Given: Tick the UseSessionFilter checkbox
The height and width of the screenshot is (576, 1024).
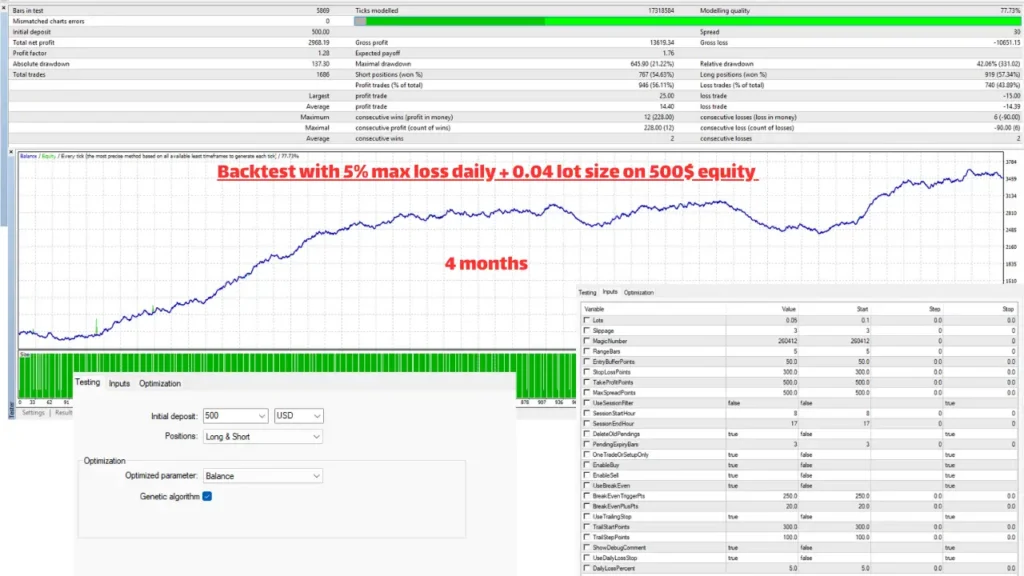Looking at the screenshot, I should tap(587, 403).
